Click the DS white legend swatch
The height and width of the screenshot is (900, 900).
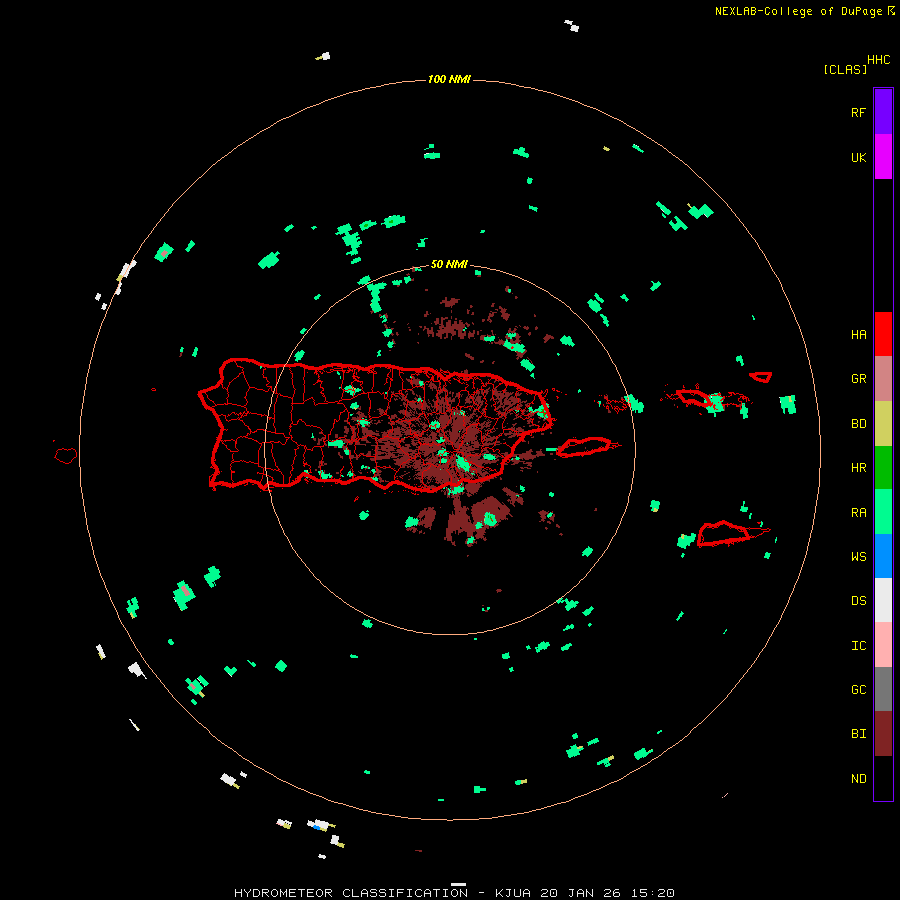(883, 600)
